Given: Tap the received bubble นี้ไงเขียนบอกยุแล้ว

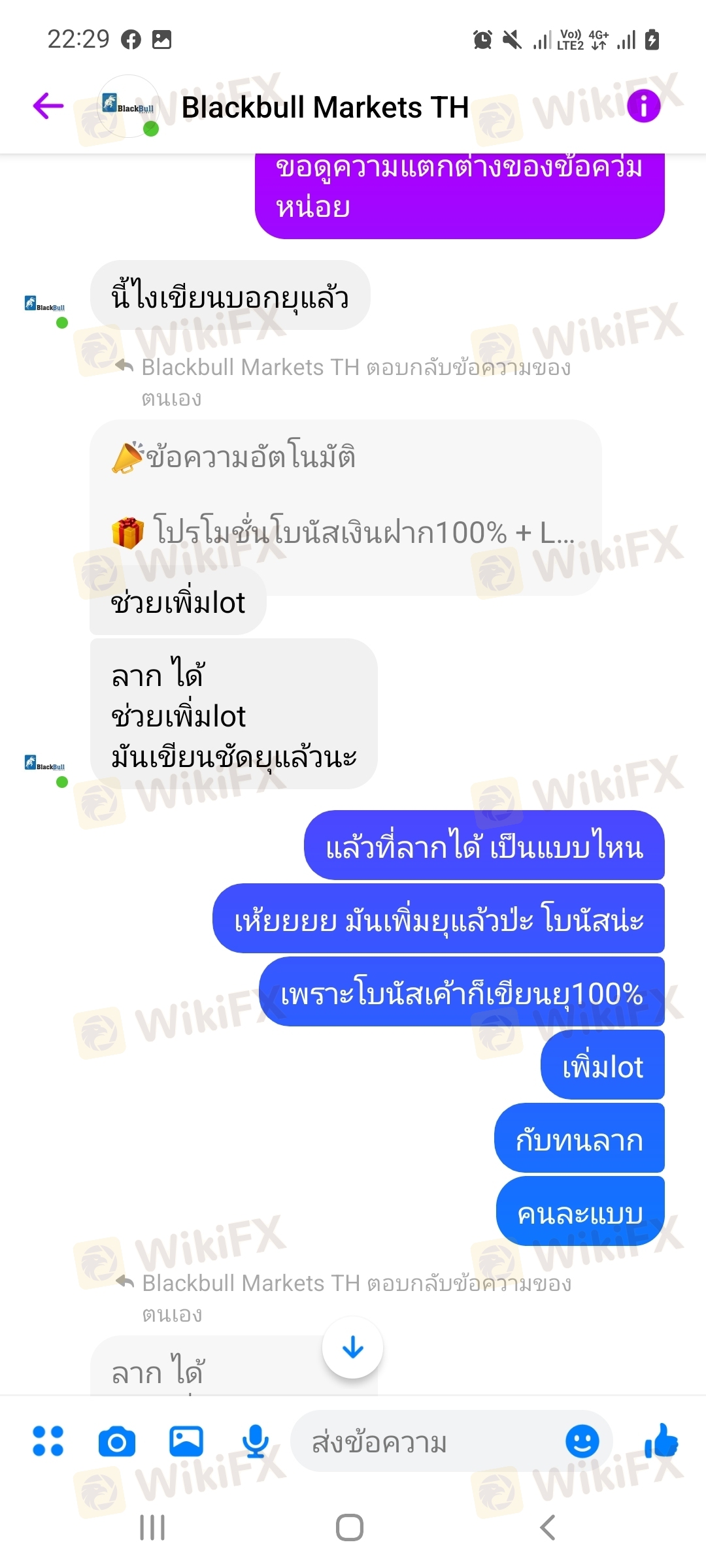Looking at the screenshot, I should click(x=230, y=295).
